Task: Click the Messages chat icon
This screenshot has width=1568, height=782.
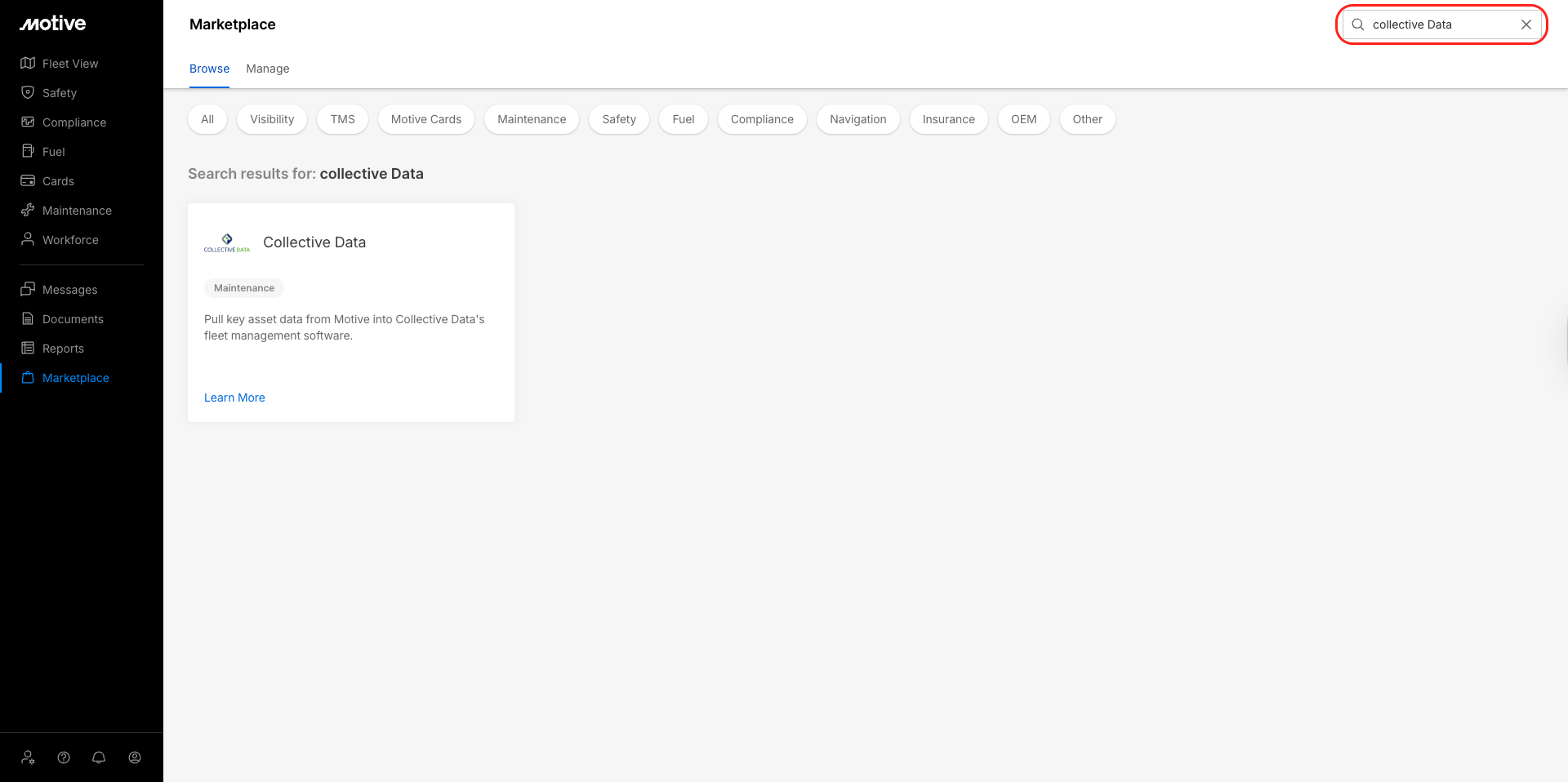Action: [28, 289]
